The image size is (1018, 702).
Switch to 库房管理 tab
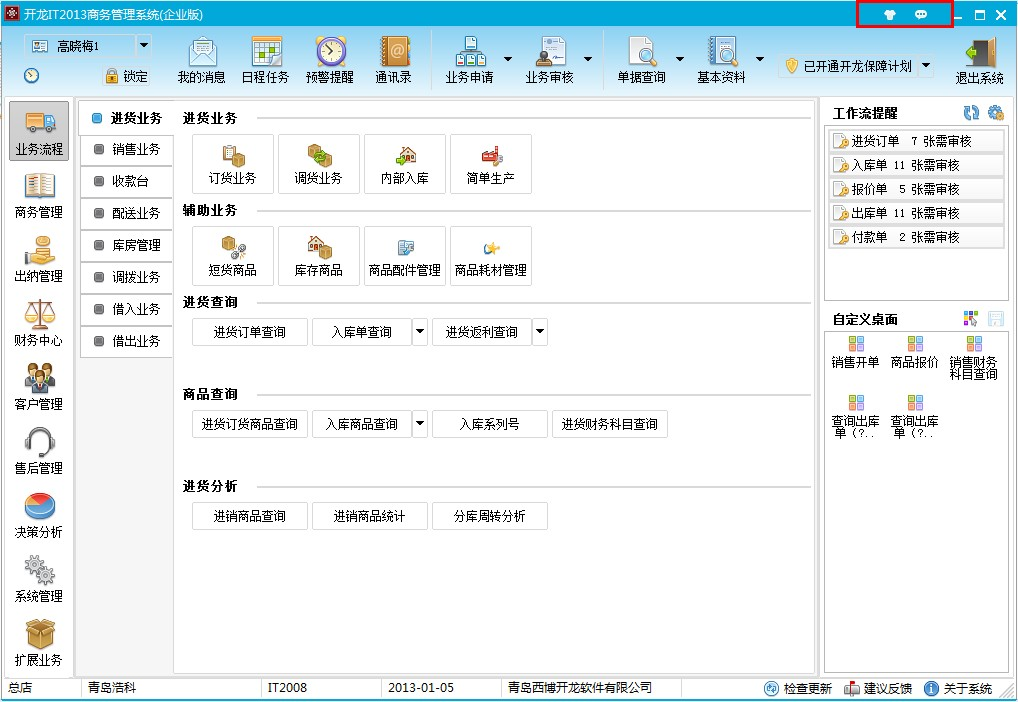point(127,245)
